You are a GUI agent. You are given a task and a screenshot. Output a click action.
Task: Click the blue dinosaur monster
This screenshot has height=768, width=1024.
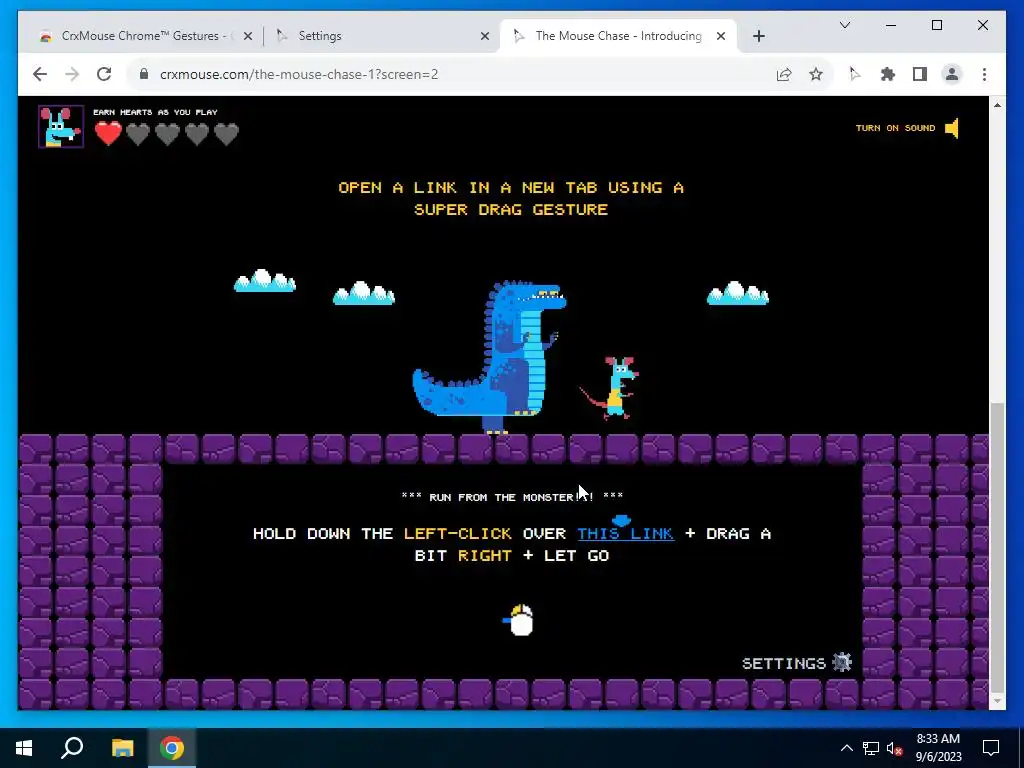pyautogui.click(x=489, y=357)
